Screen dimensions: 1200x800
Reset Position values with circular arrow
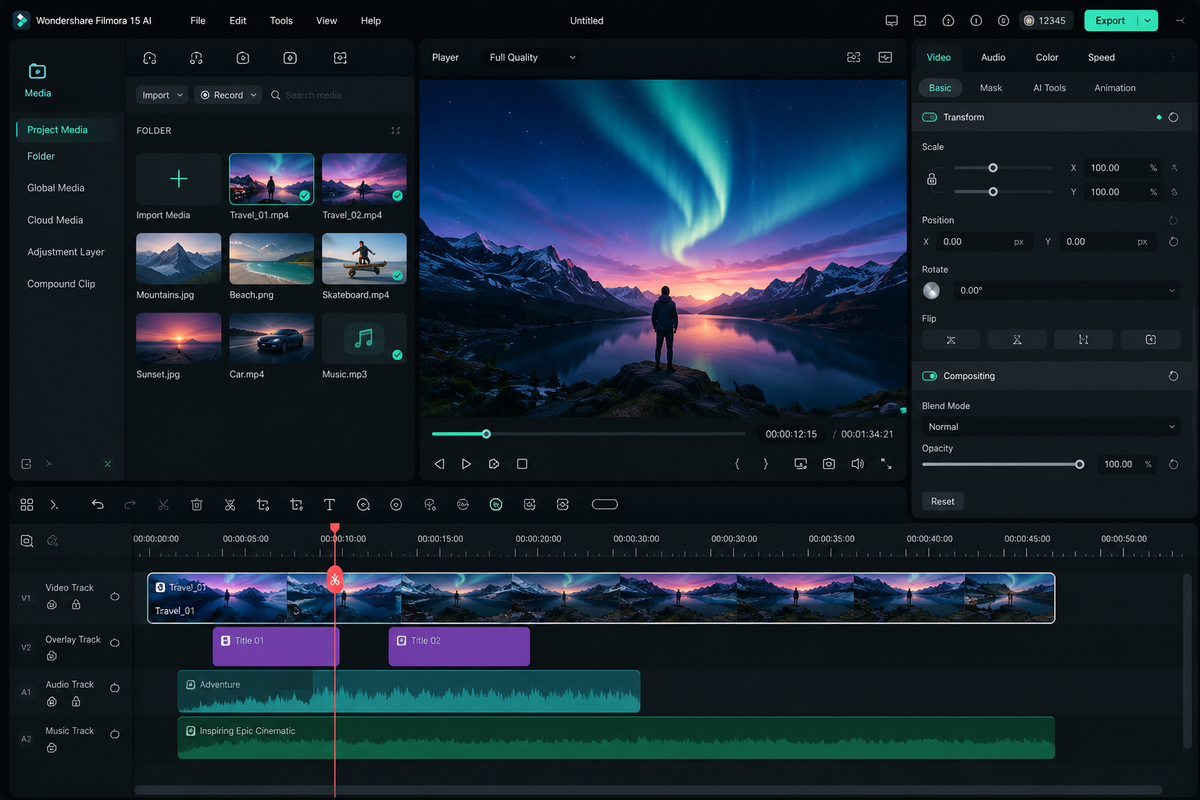click(1173, 241)
